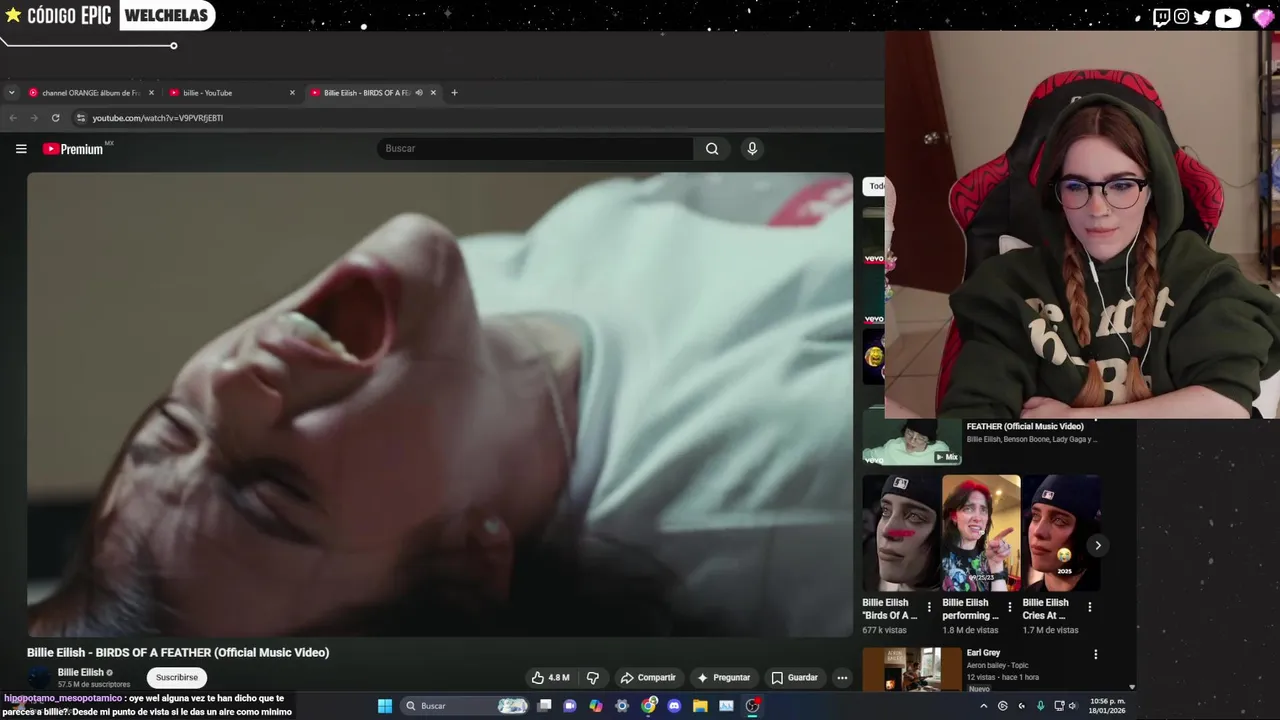
Task: Dislike the Billie Eilish video
Action: point(592,677)
